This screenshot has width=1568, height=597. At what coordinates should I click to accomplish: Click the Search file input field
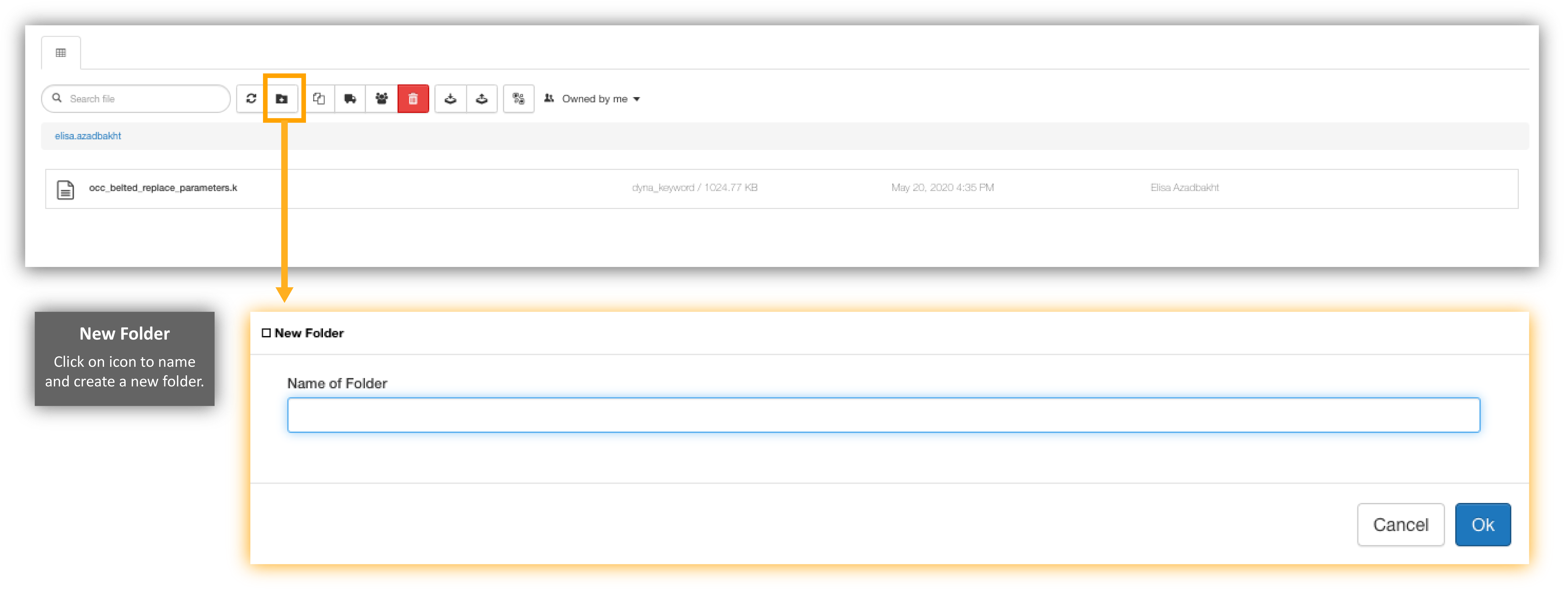tap(136, 99)
